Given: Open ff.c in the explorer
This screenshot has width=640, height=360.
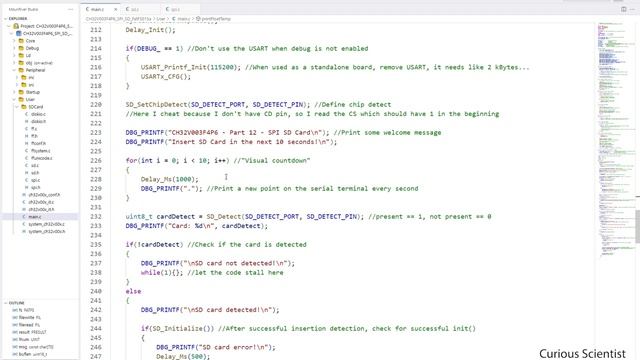Looking at the screenshot, I should pos(34,129).
